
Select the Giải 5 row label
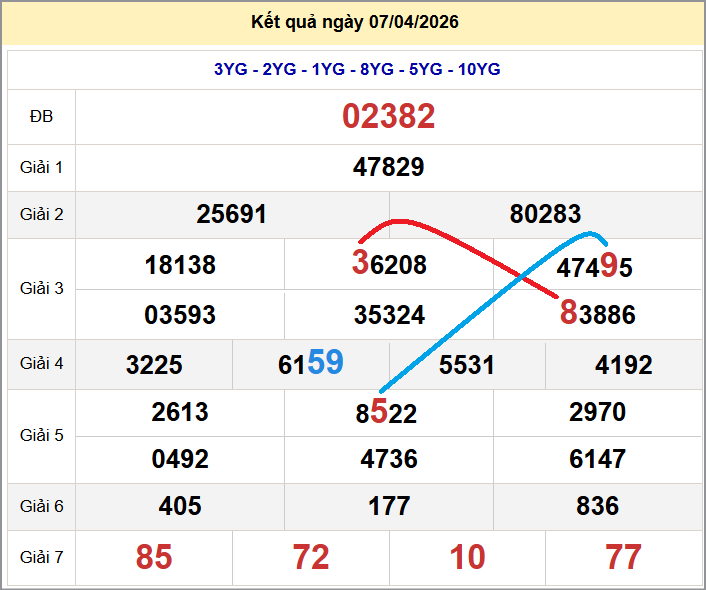(x=41, y=435)
